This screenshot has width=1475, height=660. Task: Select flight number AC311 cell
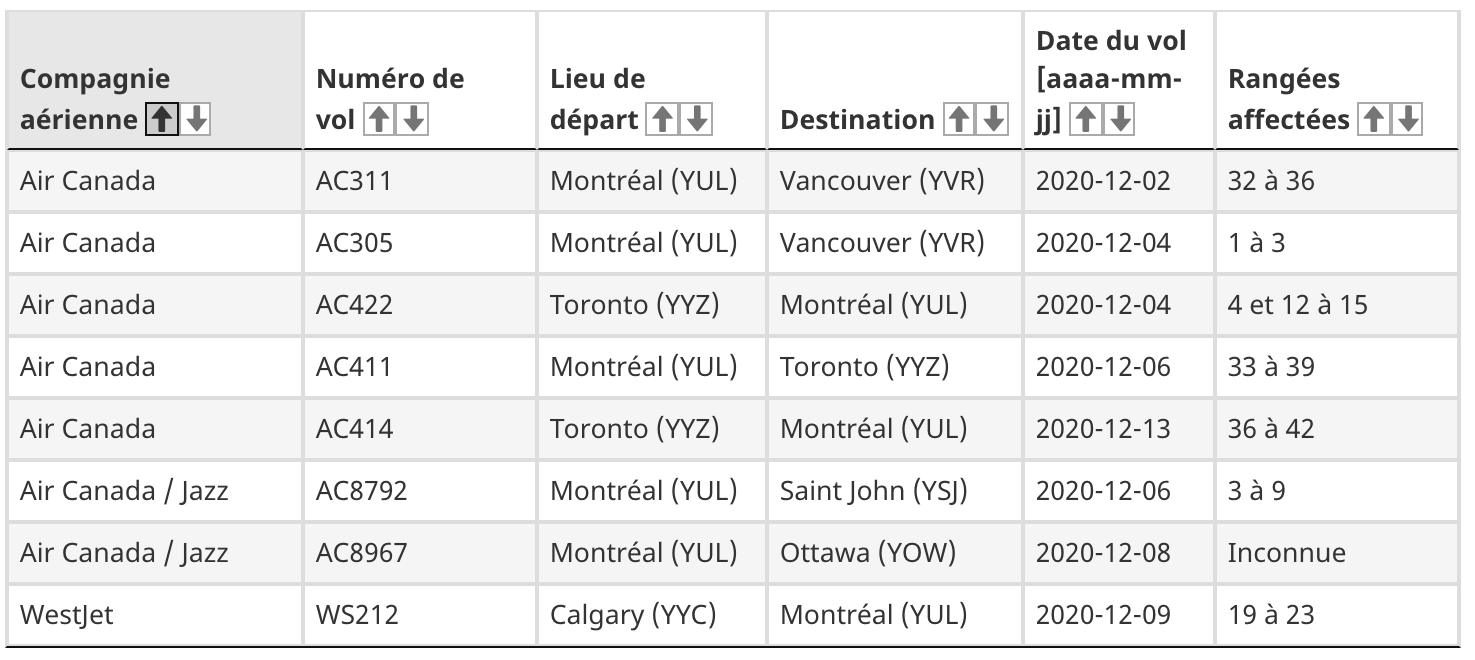tap(355, 182)
